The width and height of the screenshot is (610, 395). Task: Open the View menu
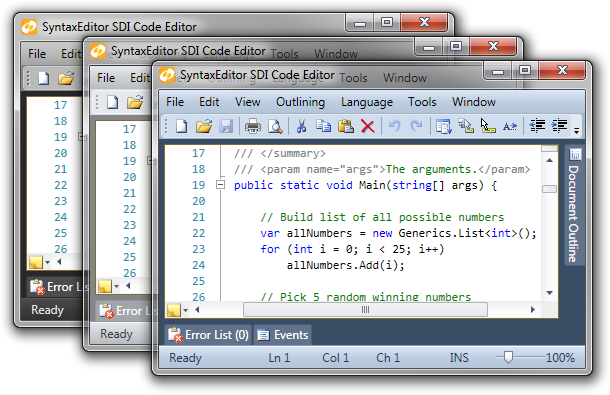tap(247, 102)
